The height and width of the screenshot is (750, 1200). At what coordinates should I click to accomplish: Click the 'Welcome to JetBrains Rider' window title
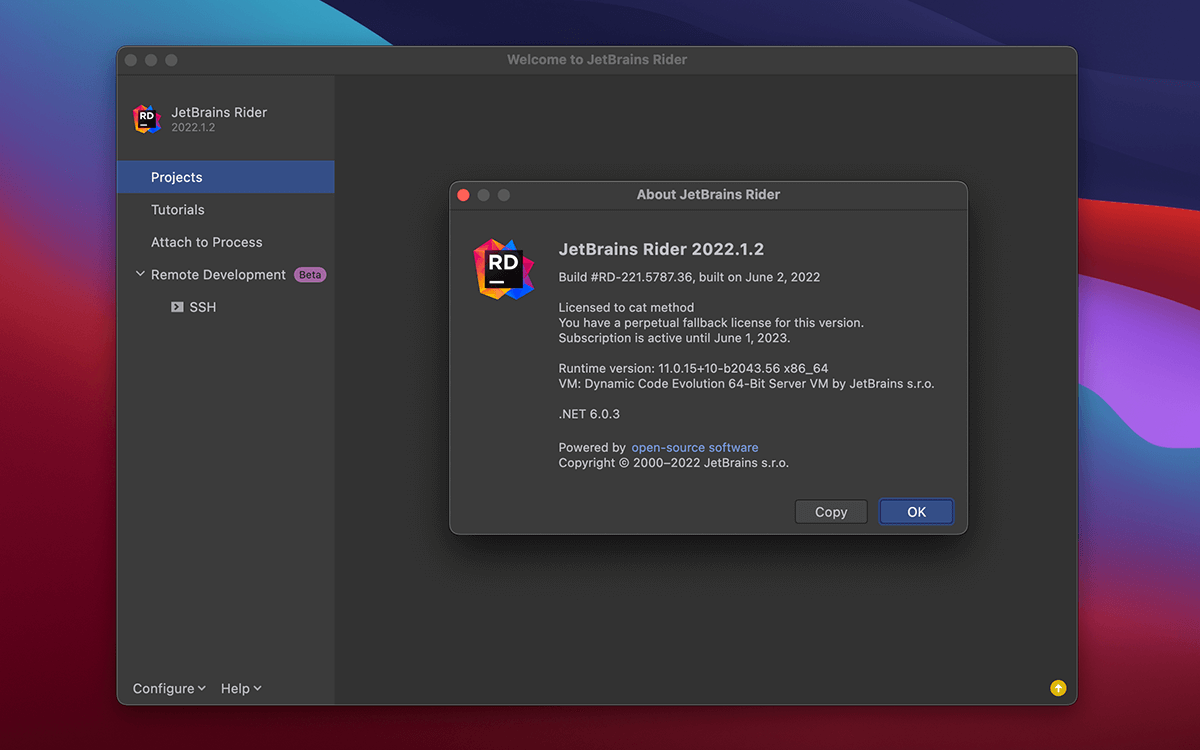pos(597,60)
